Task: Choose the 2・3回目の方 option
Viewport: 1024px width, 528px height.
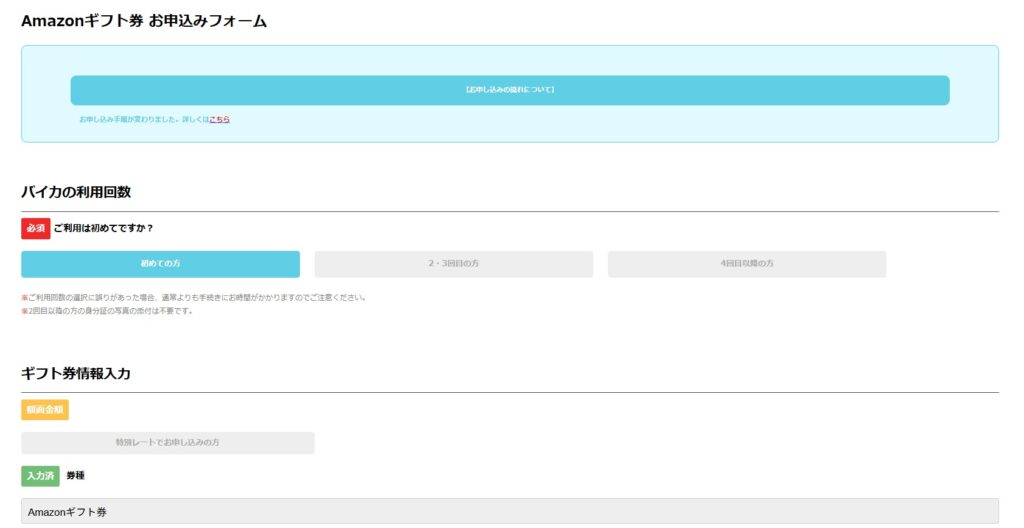Action: pyautogui.click(x=453, y=264)
